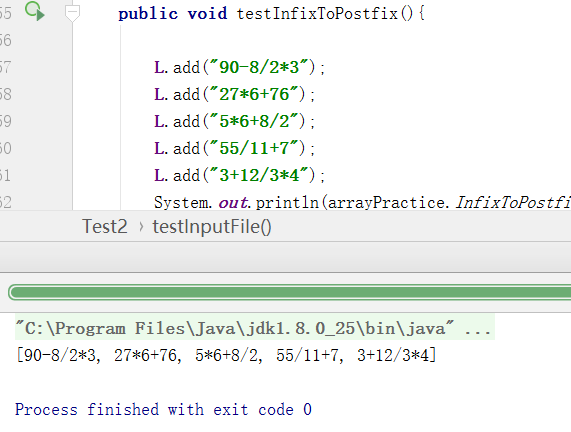The height and width of the screenshot is (432, 571).
Task: Select the Test2 breadcrumb
Action: click(x=105, y=227)
